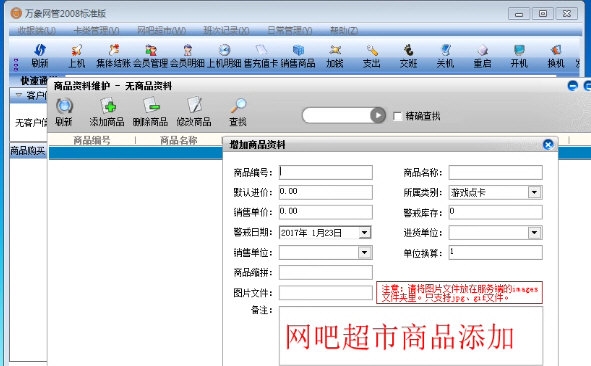Open the 所属类别 dropdown
The width and height of the screenshot is (591, 366).
pos(534,193)
